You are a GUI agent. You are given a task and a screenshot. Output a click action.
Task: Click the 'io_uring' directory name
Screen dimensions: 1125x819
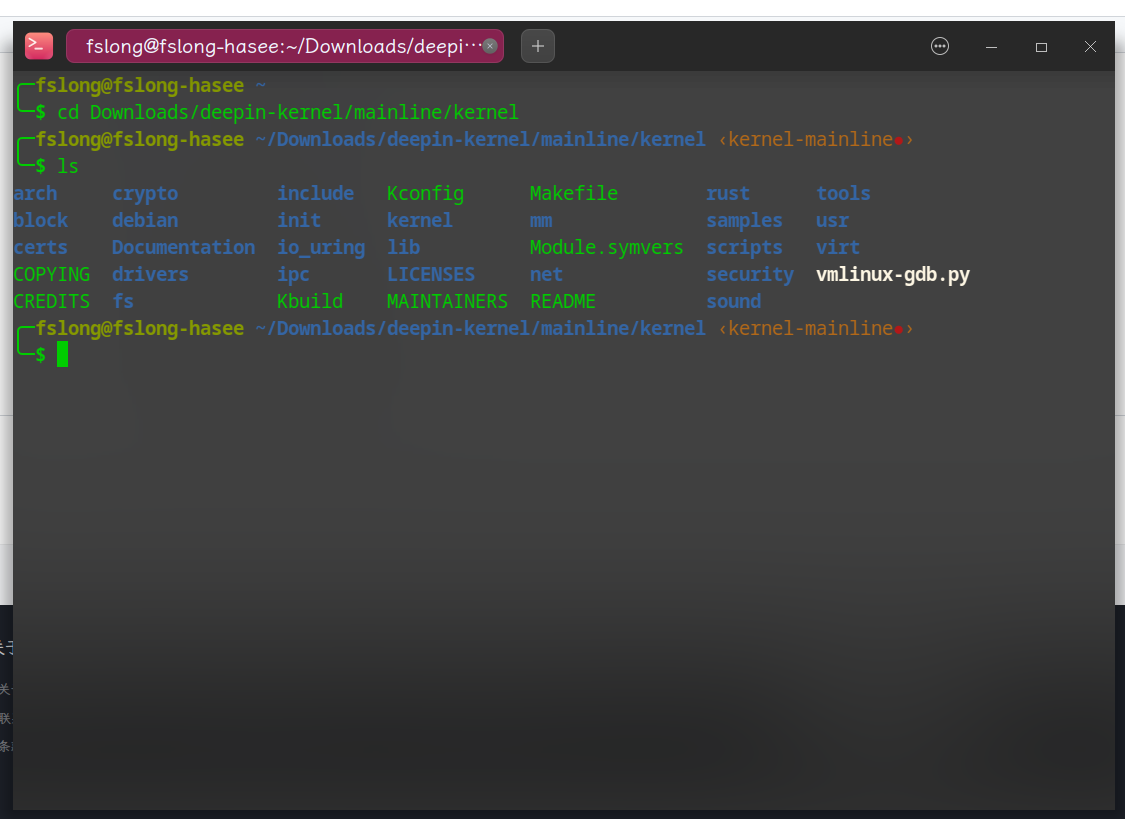click(x=321, y=247)
